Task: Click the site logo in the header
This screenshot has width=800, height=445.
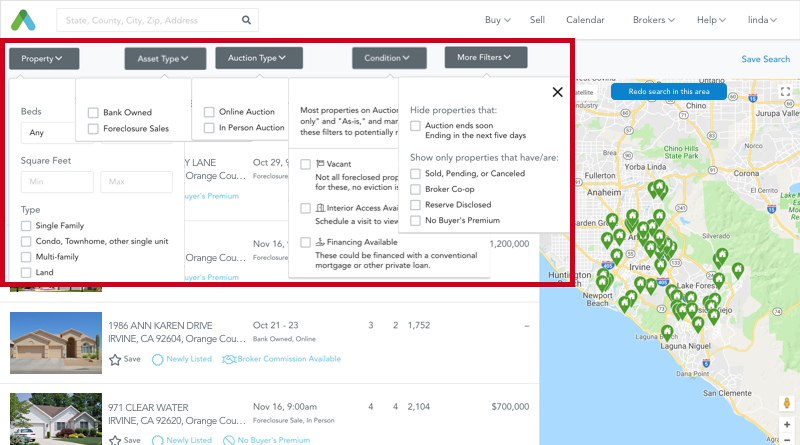Action: point(22,20)
